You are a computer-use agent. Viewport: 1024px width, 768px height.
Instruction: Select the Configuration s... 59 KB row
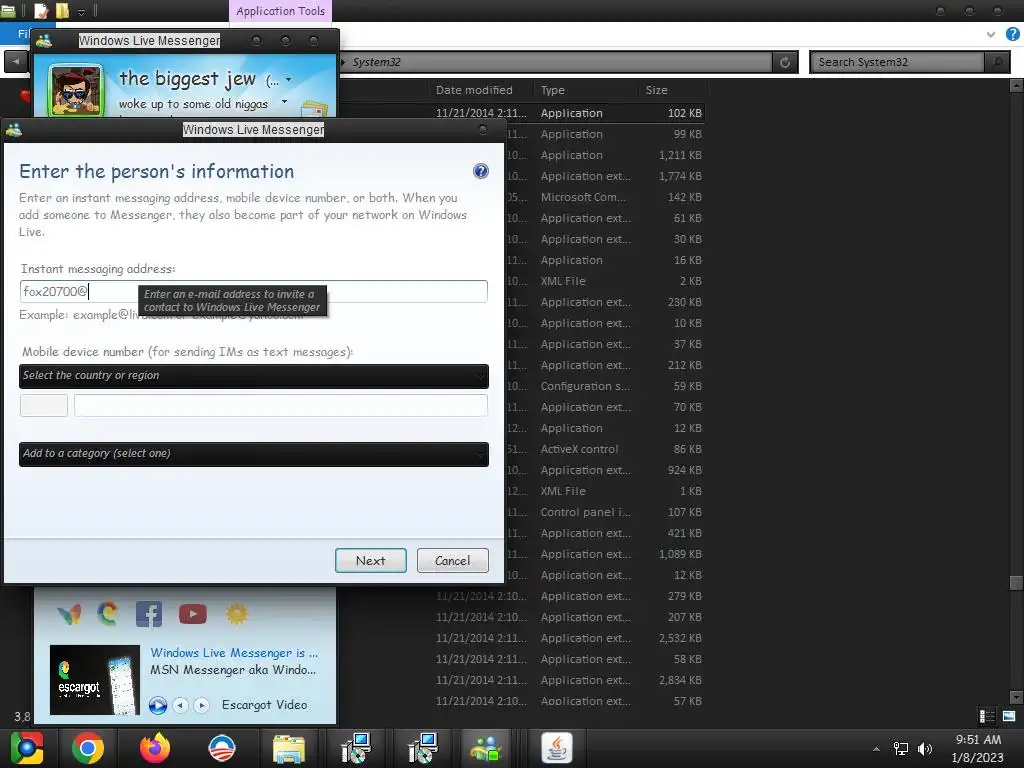coord(605,386)
